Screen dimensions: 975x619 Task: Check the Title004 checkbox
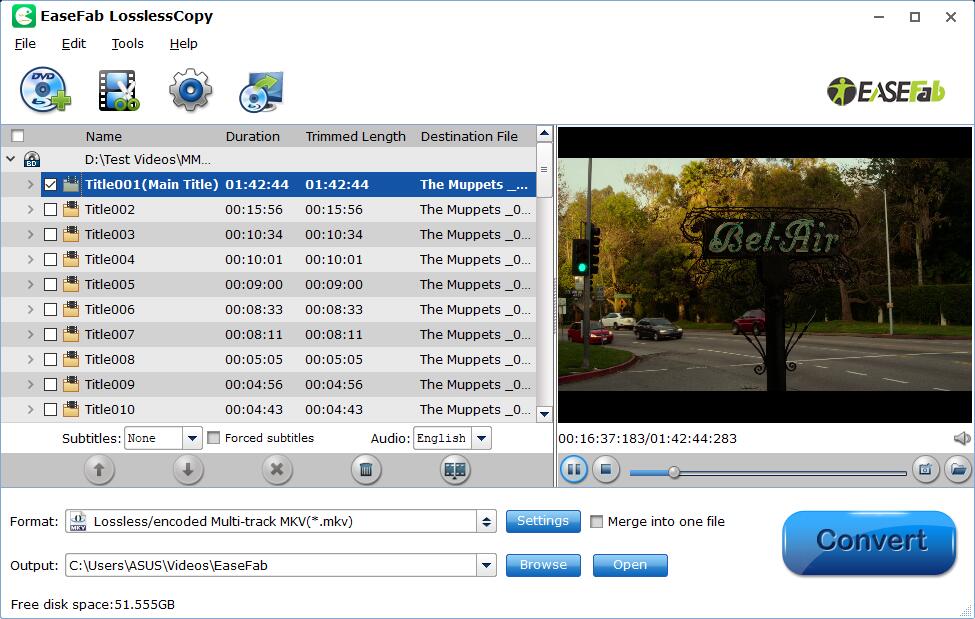click(50, 259)
